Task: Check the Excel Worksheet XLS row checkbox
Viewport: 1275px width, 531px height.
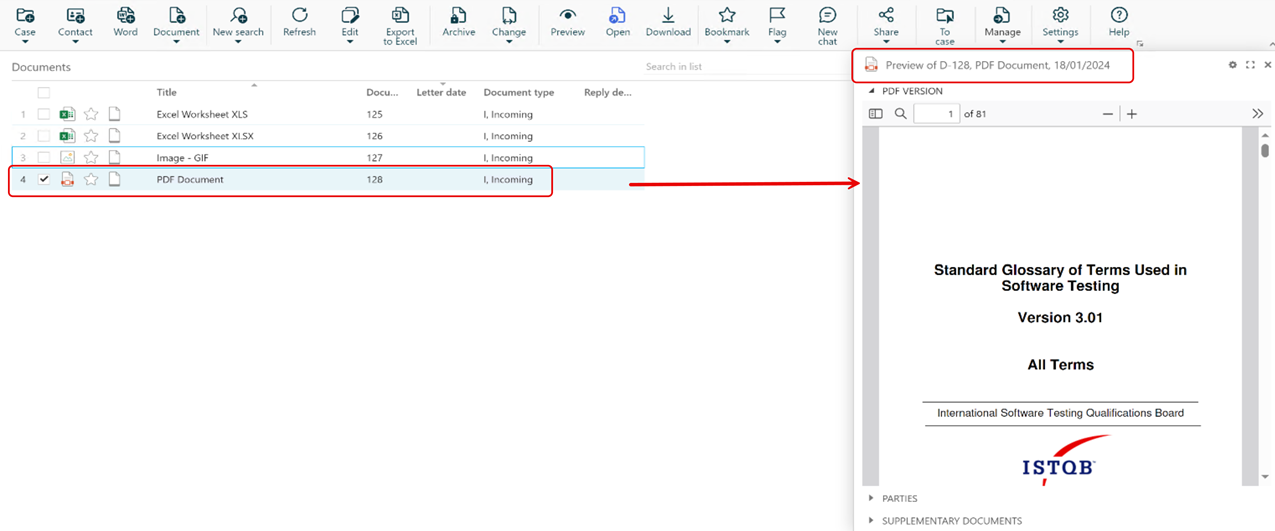Action: point(44,114)
